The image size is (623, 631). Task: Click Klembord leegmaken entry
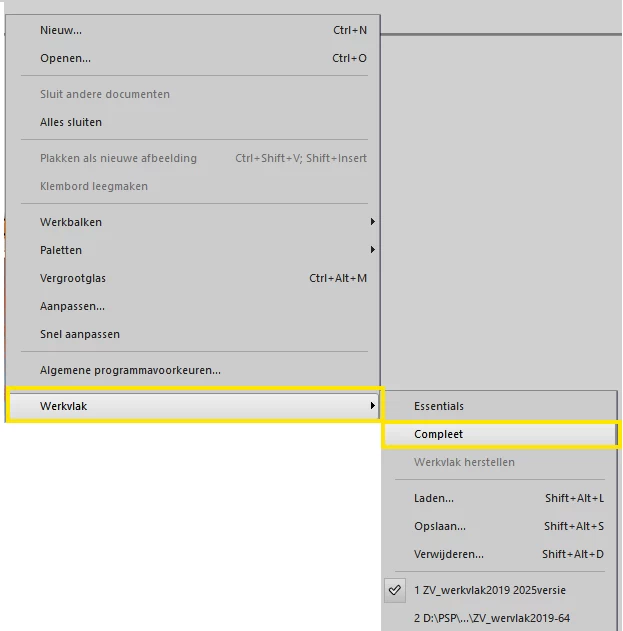pos(193,186)
